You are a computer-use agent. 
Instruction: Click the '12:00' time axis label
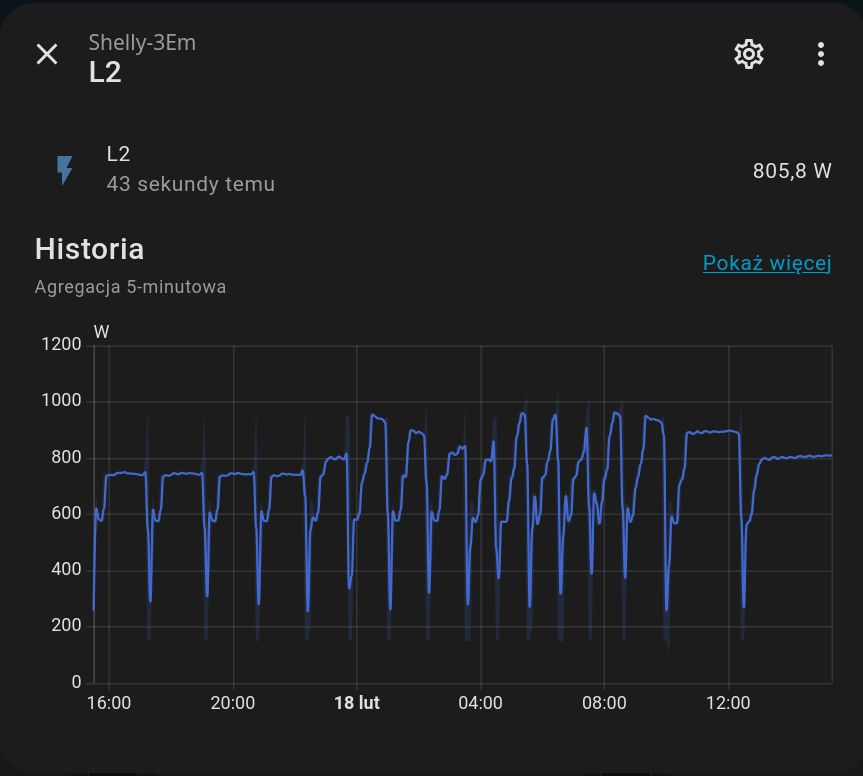[728, 703]
